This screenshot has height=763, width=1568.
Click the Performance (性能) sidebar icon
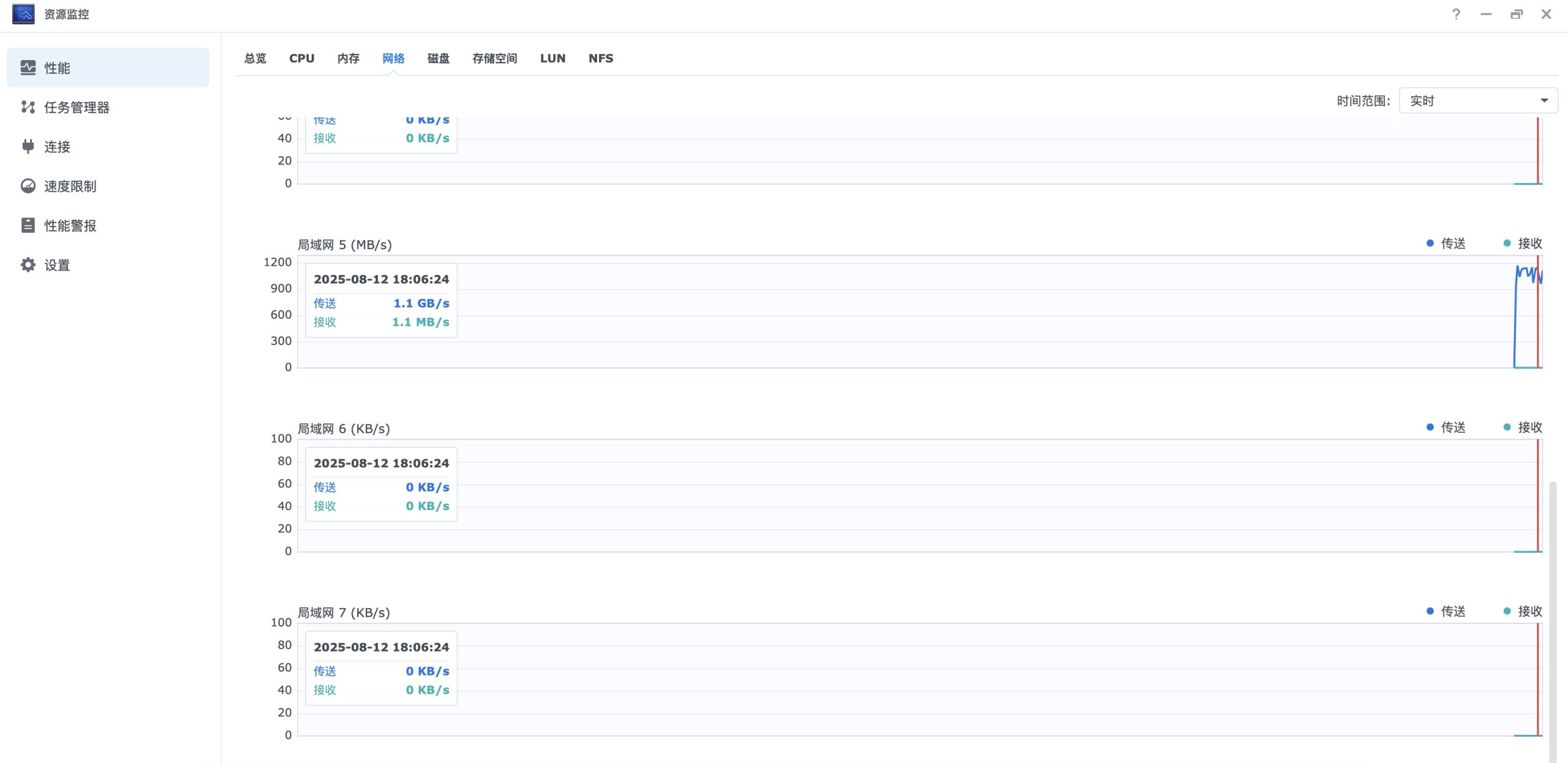[x=28, y=67]
